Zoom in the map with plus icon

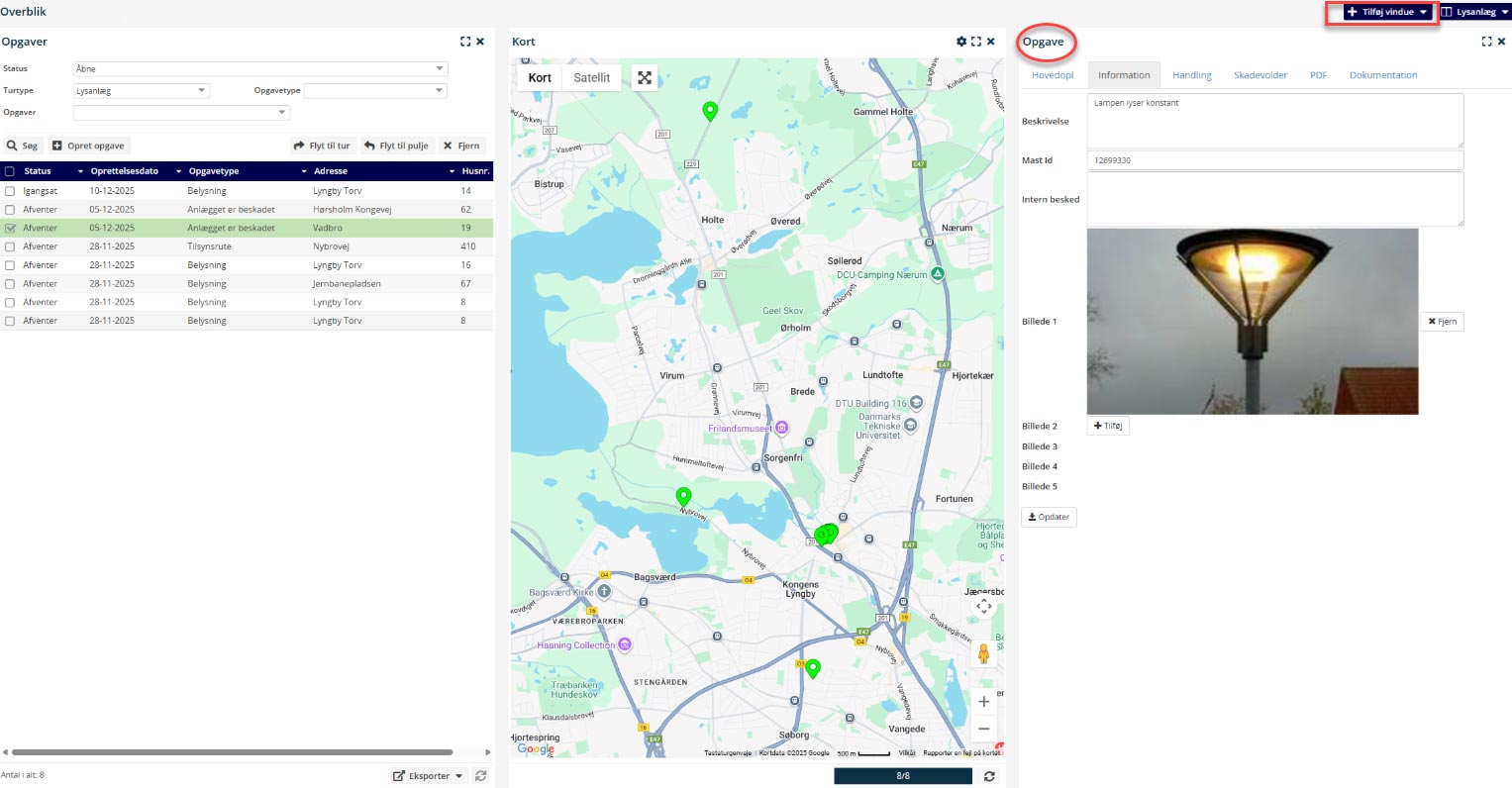(x=983, y=701)
